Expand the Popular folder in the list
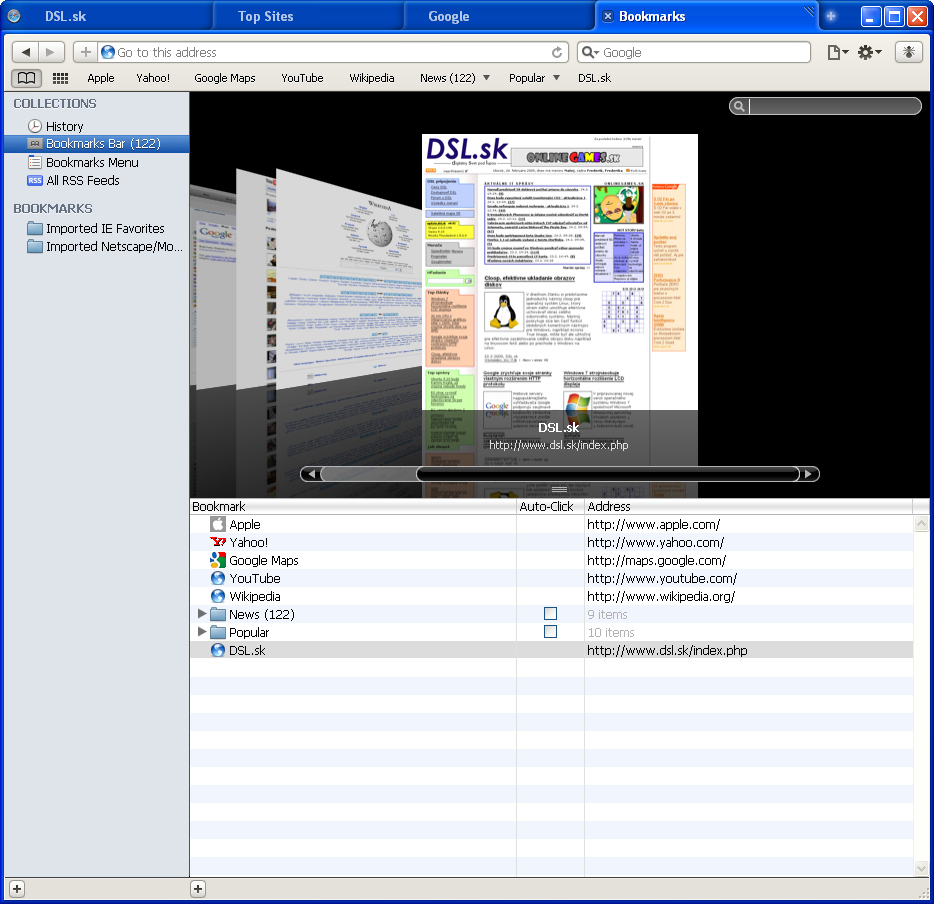This screenshot has height=904, width=934. click(202, 631)
